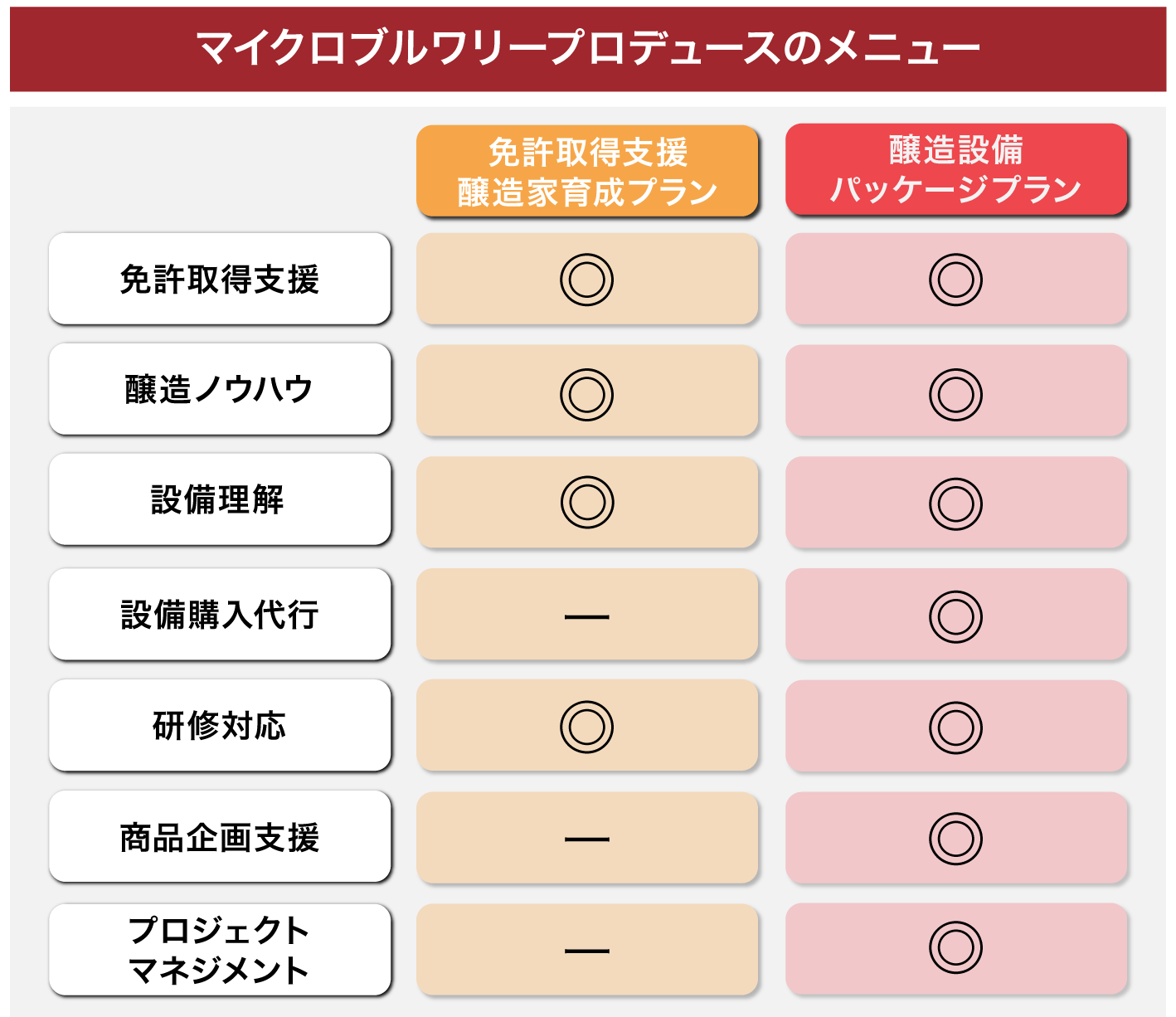The height and width of the screenshot is (1017, 1176).
Task: Click double-circle for 免許取得支援 in orange column
Action: pos(586,280)
